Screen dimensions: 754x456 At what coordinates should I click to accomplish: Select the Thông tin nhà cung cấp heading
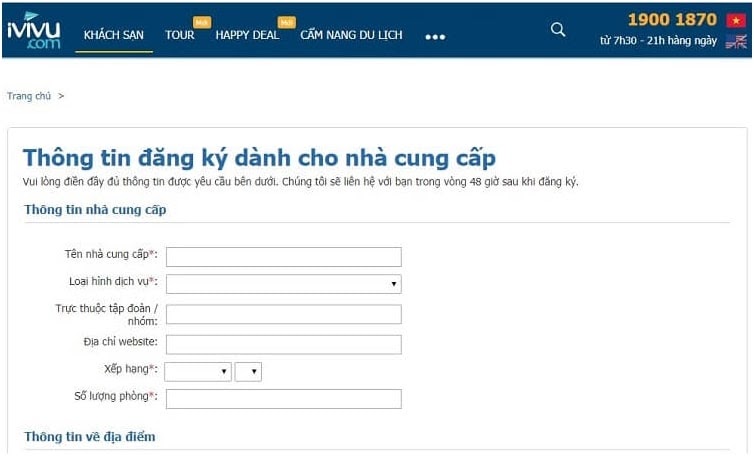(95, 210)
